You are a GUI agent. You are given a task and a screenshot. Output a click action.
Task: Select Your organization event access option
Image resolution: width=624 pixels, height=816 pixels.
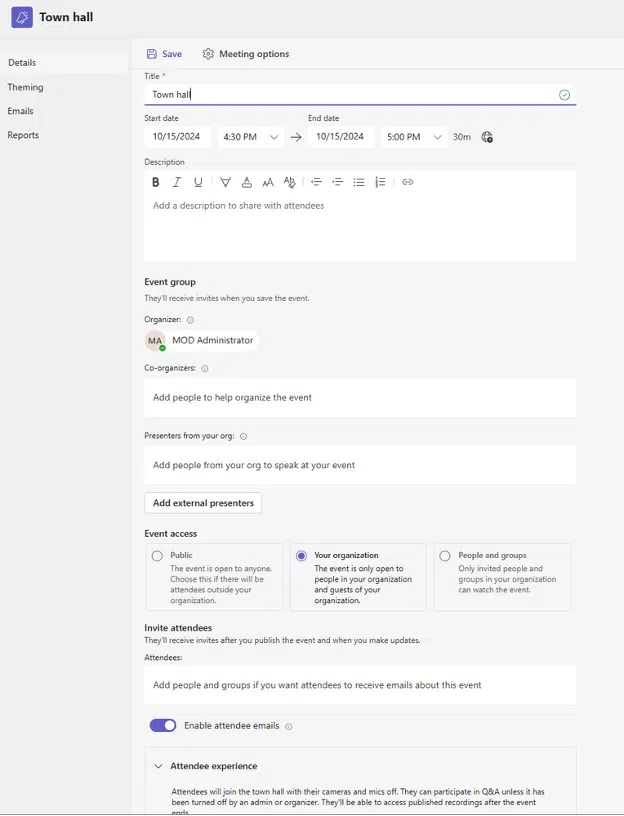[x=301, y=556]
